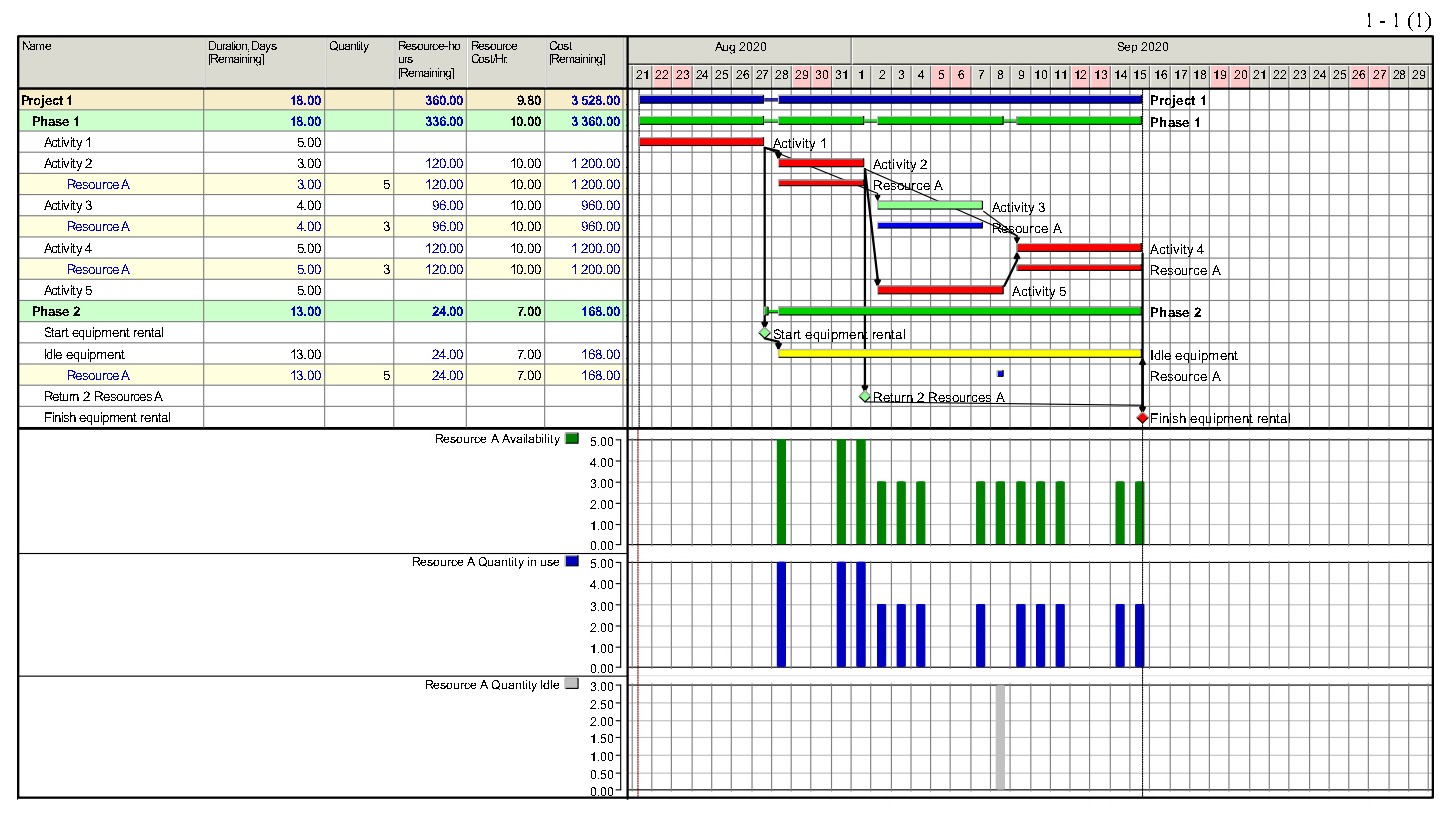1455x813 pixels.
Task: Select the Project 1 row in the task table
Action: (322, 100)
